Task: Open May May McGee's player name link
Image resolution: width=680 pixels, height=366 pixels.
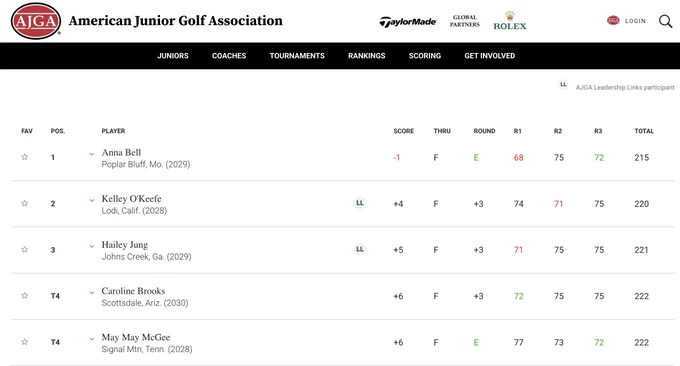Action: click(x=136, y=337)
